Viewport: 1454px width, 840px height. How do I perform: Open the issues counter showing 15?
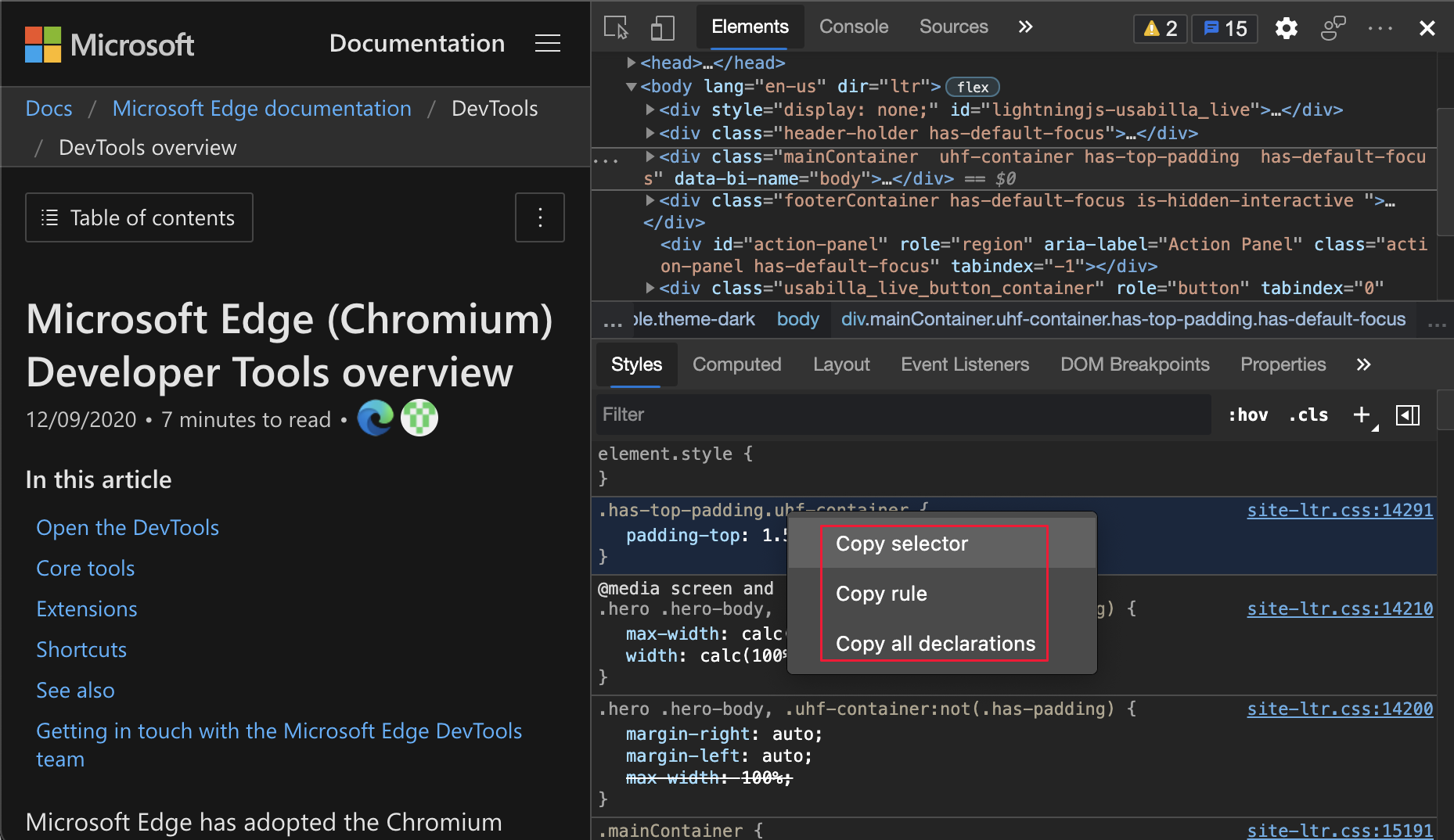click(x=1224, y=28)
